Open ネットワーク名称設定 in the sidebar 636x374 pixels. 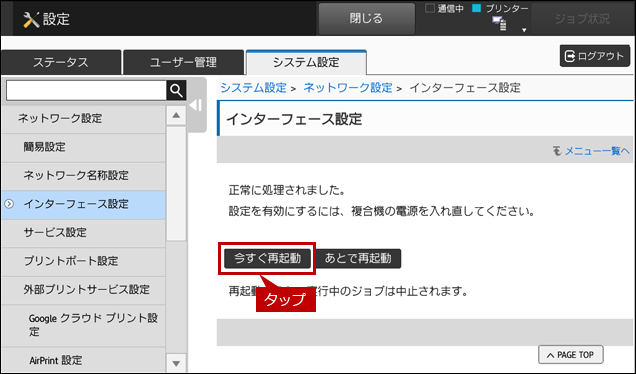84,176
